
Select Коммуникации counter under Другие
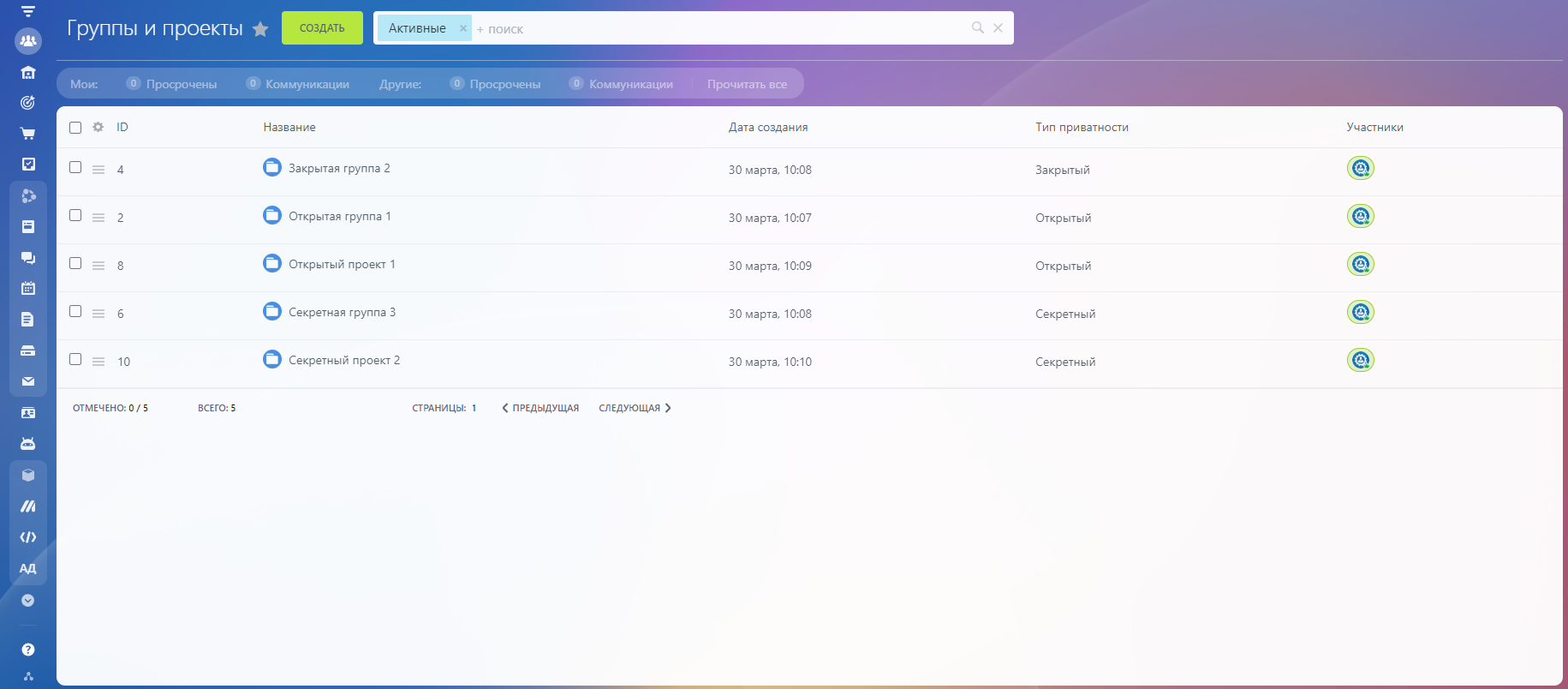(622, 84)
